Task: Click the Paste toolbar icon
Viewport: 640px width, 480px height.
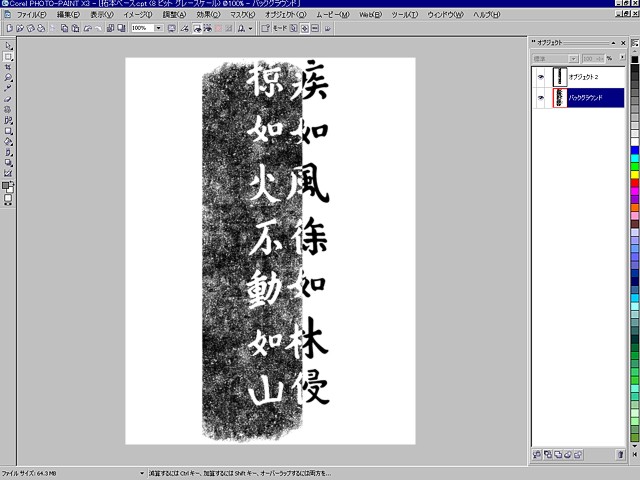Action: (x=75, y=28)
